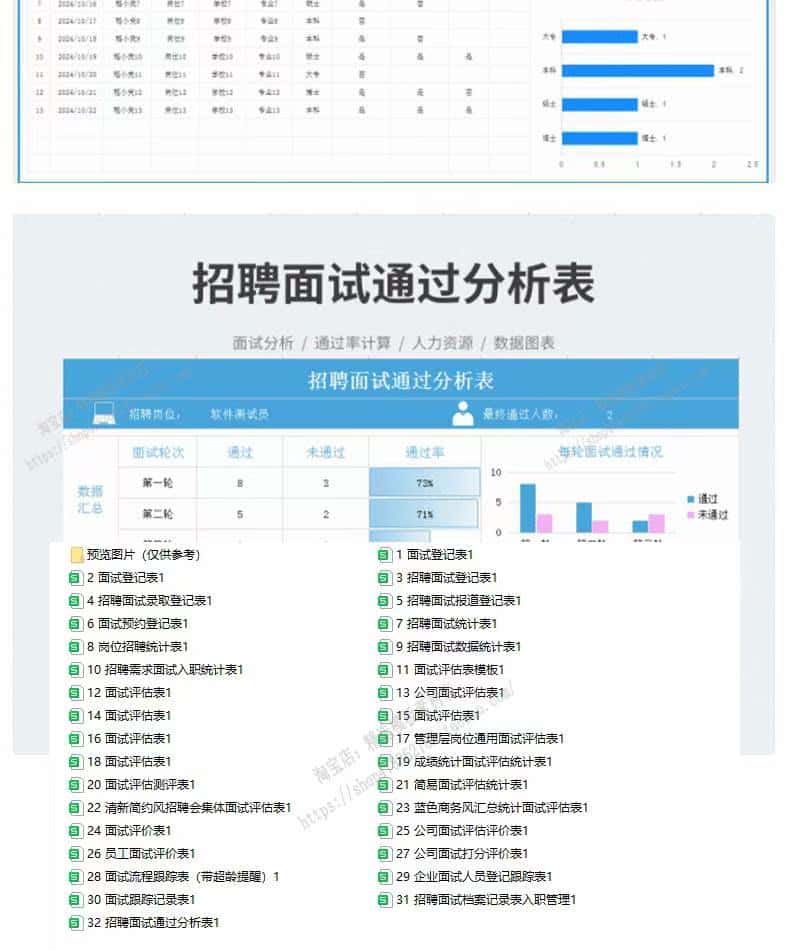Click the 软件测试员 position value
790x950 pixels.
[239, 414]
